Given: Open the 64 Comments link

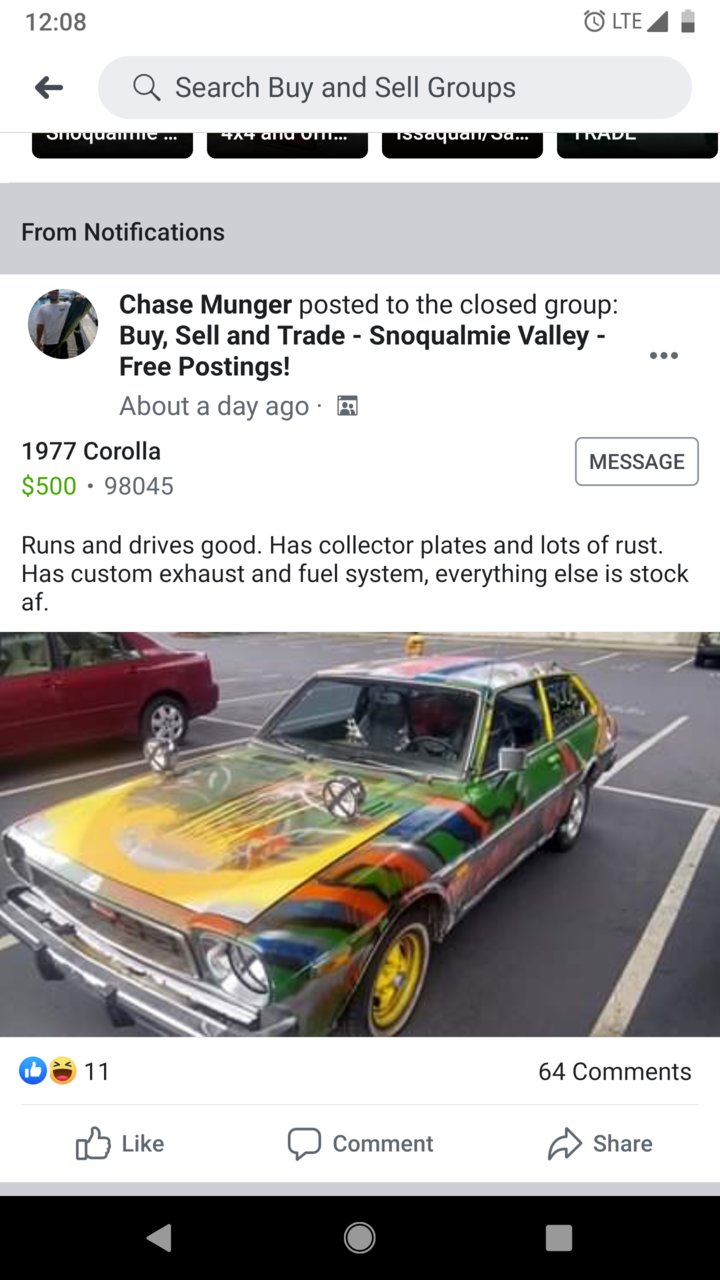Looking at the screenshot, I should coord(614,1071).
